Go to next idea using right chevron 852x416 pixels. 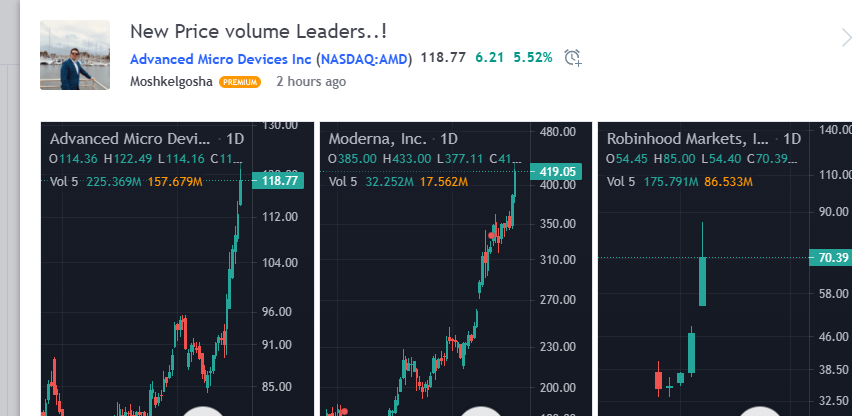846,38
